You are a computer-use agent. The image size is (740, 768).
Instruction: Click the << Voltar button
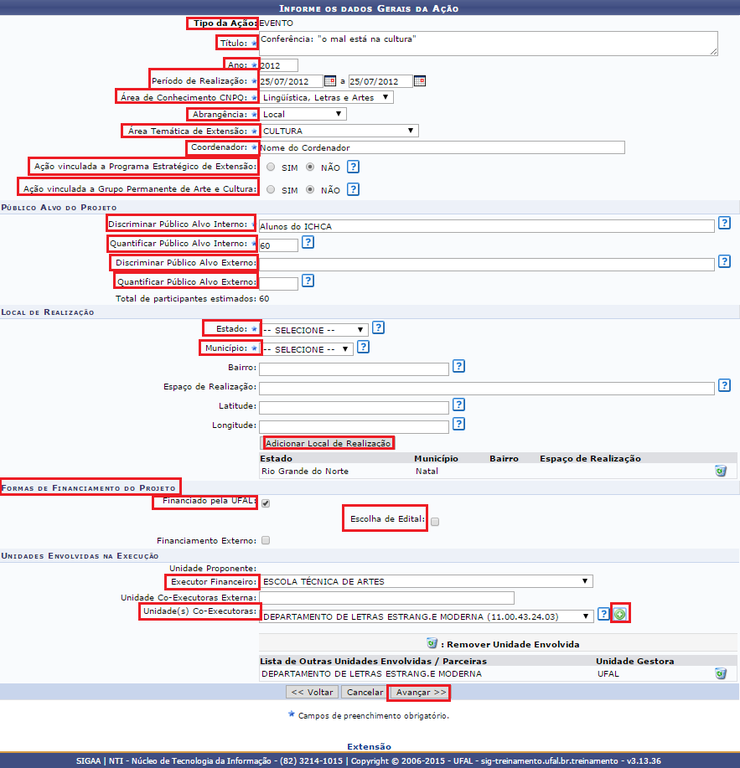(311, 692)
